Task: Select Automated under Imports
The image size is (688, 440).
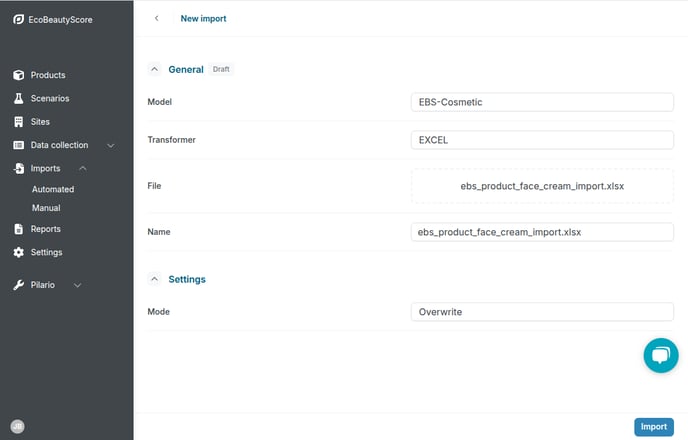Action: (x=53, y=190)
